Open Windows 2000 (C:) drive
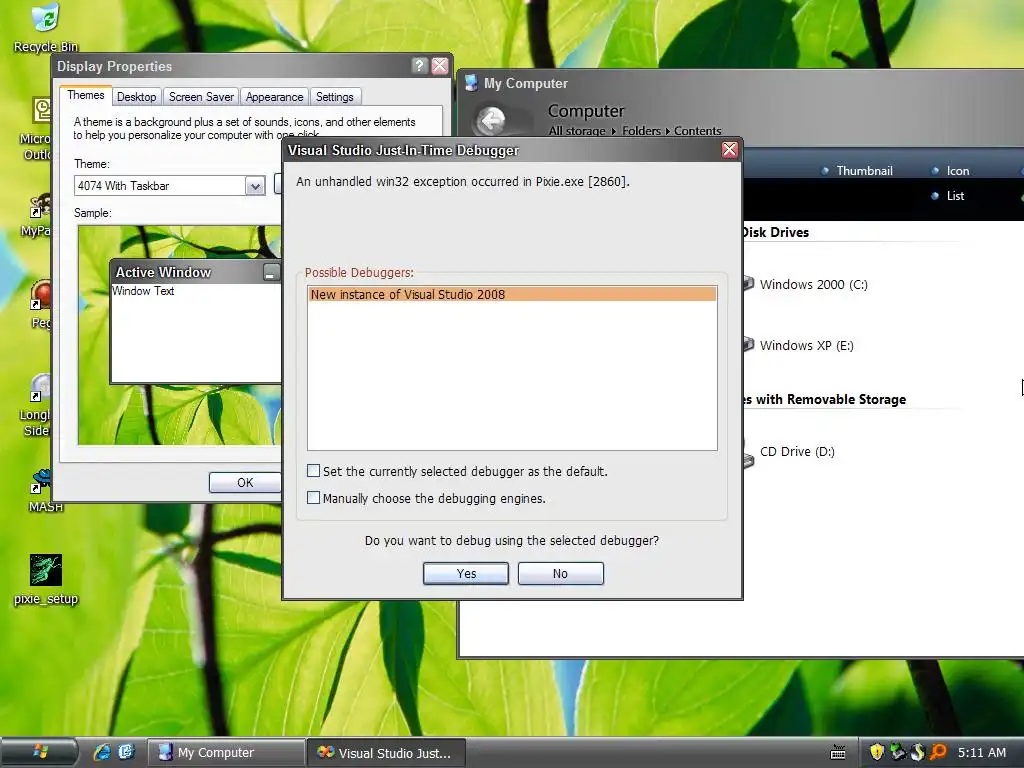The height and width of the screenshot is (768, 1024). 805,284
